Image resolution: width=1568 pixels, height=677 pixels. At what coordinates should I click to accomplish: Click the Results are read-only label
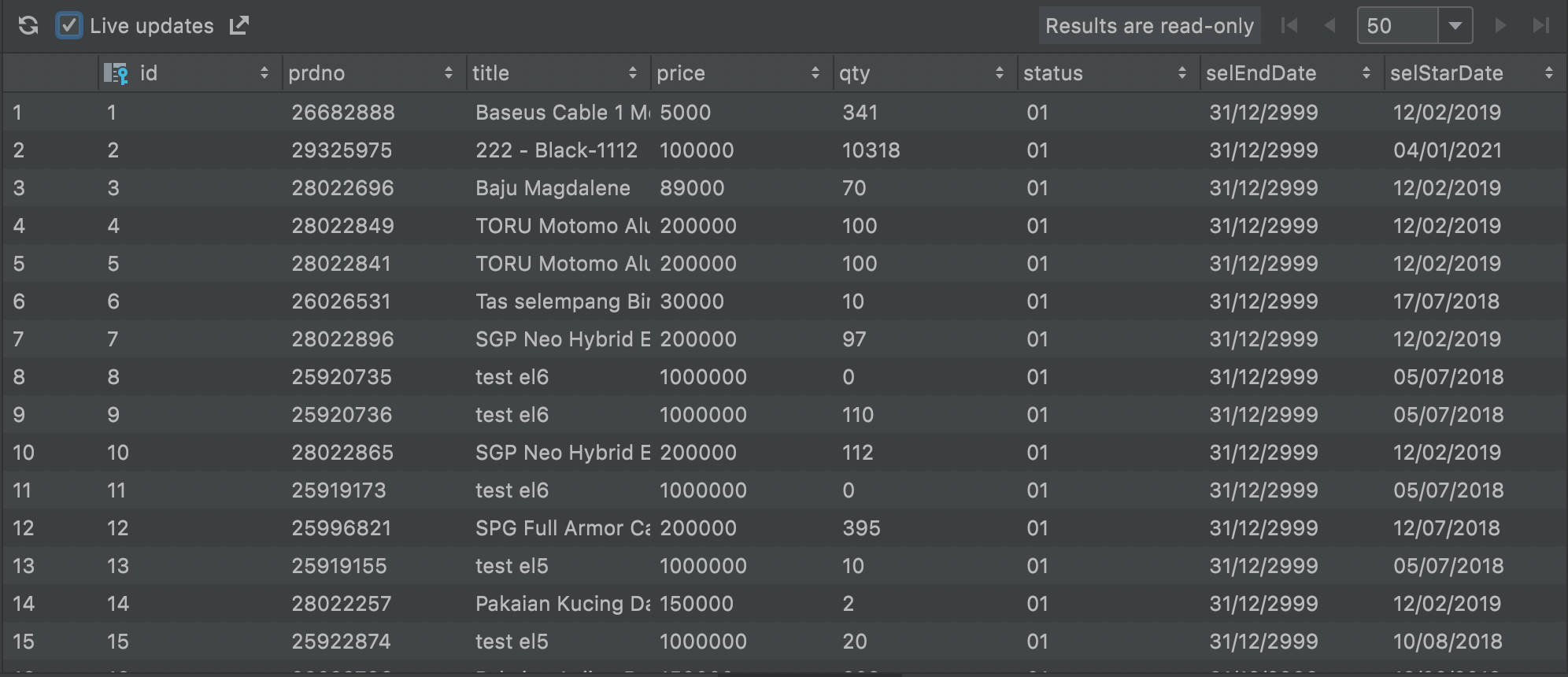click(1149, 26)
